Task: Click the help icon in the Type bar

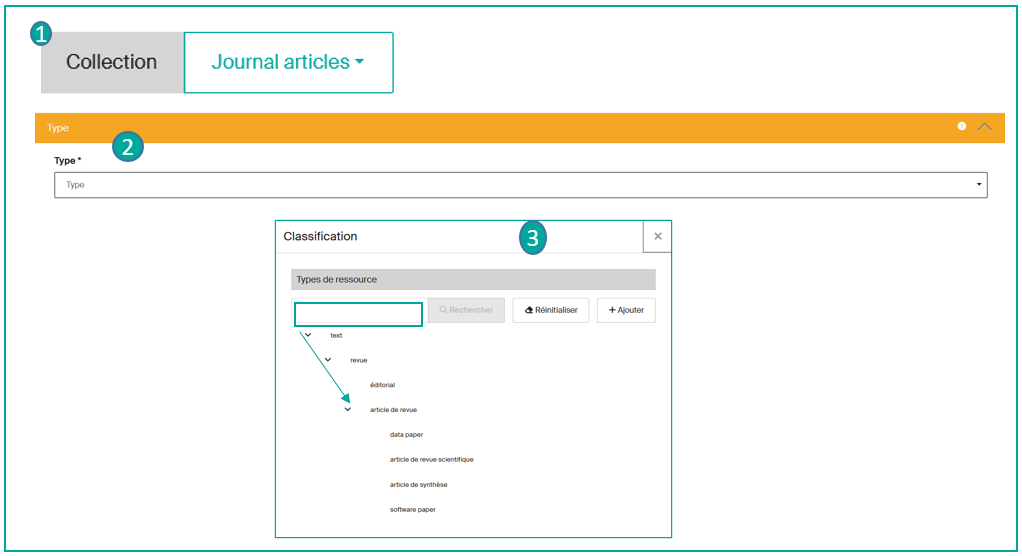Action: tap(961, 127)
